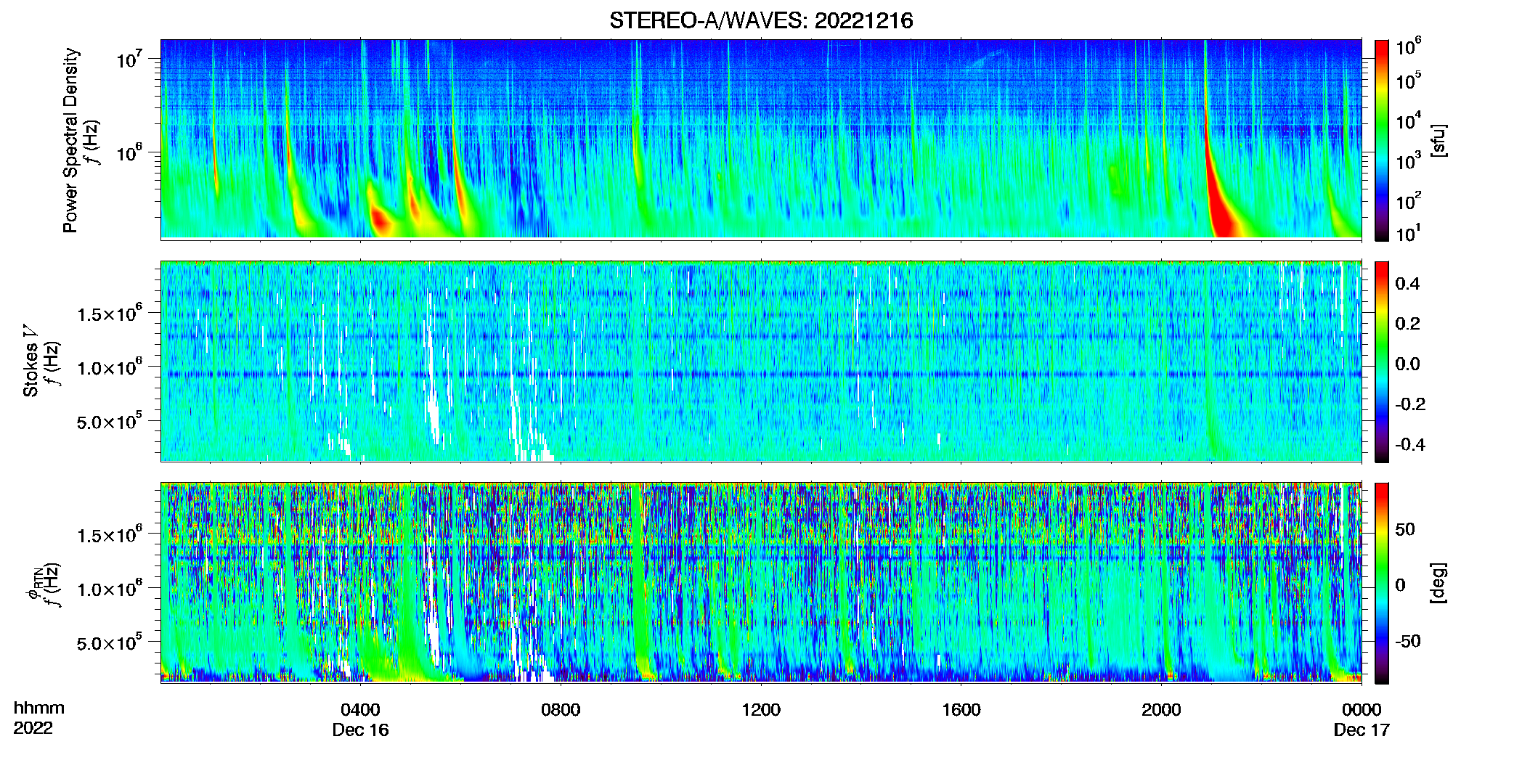Select the 10^1 label on sfu colorbar

click(x=1408, y=234)
